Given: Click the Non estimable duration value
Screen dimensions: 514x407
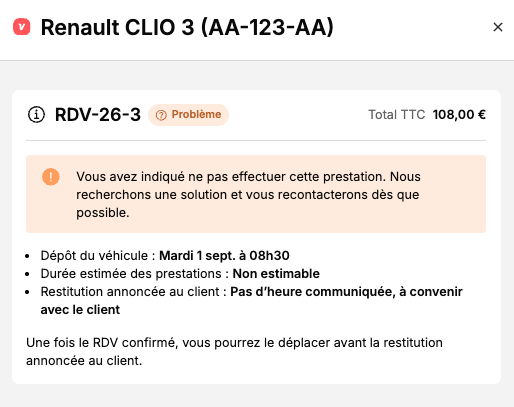Looking at the screenshot, I should tap(276, 274).
